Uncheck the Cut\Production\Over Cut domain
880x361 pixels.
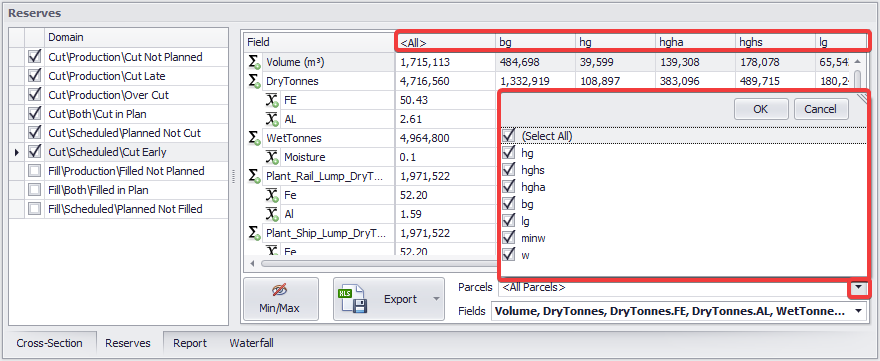[x=35, y=95]
